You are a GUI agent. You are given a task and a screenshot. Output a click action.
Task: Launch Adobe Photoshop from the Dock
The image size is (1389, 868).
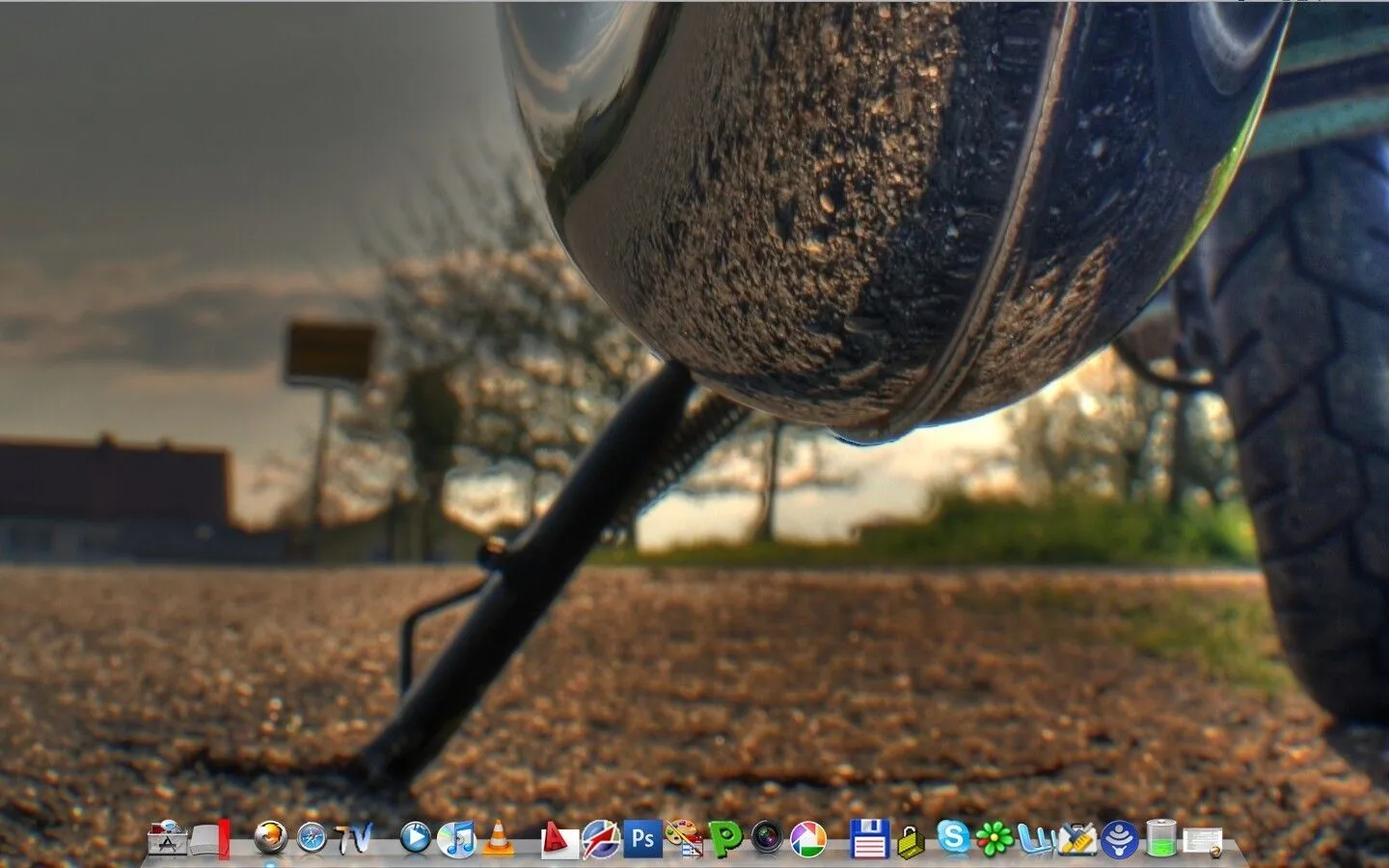click(x=642, y=838)
